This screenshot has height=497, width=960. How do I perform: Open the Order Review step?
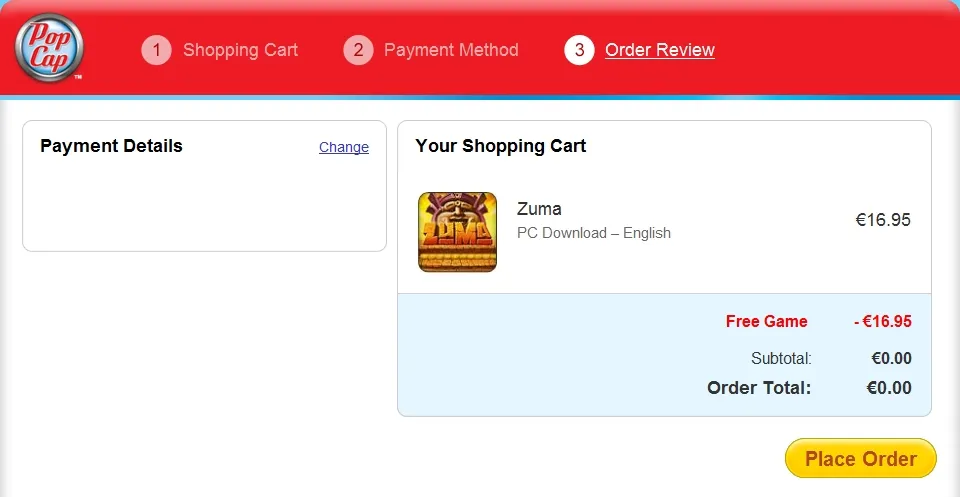pyautogui.click(x=660, y=50)
